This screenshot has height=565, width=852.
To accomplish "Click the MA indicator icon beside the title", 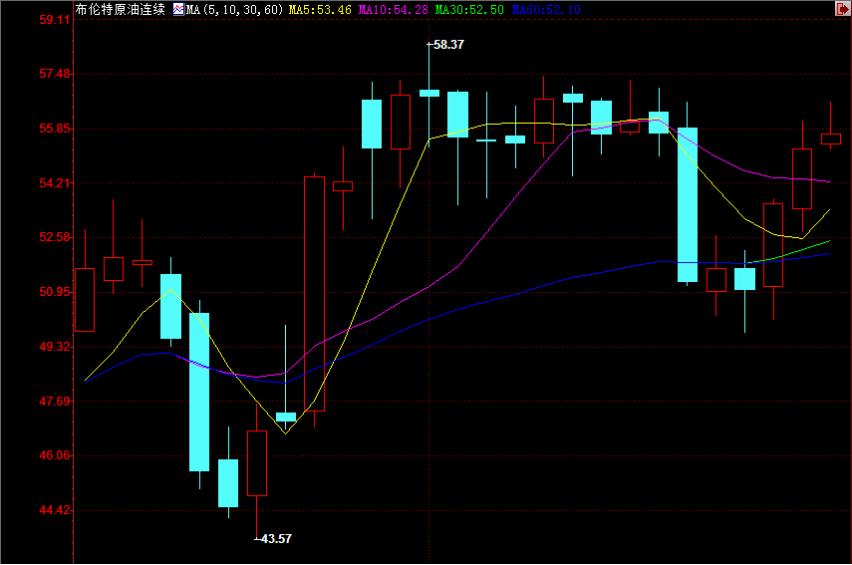I will click(x=178, y=10).
